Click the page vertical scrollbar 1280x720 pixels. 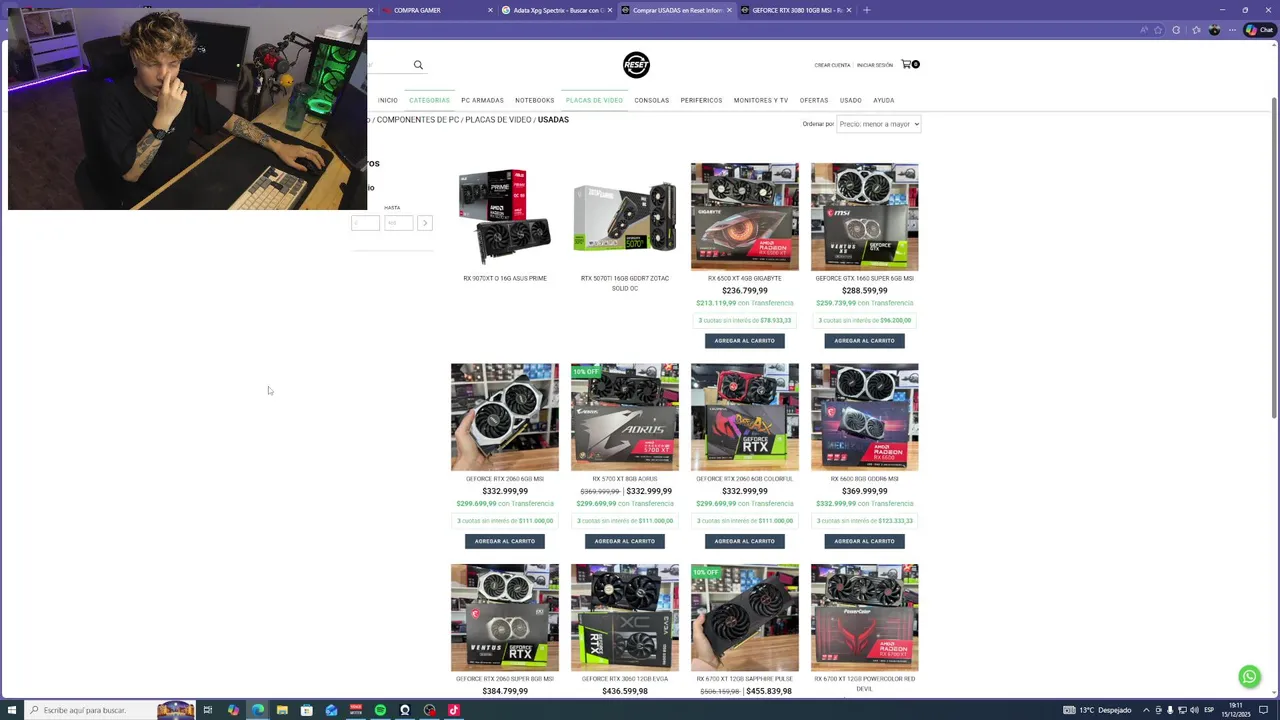tap(1274, 258)
